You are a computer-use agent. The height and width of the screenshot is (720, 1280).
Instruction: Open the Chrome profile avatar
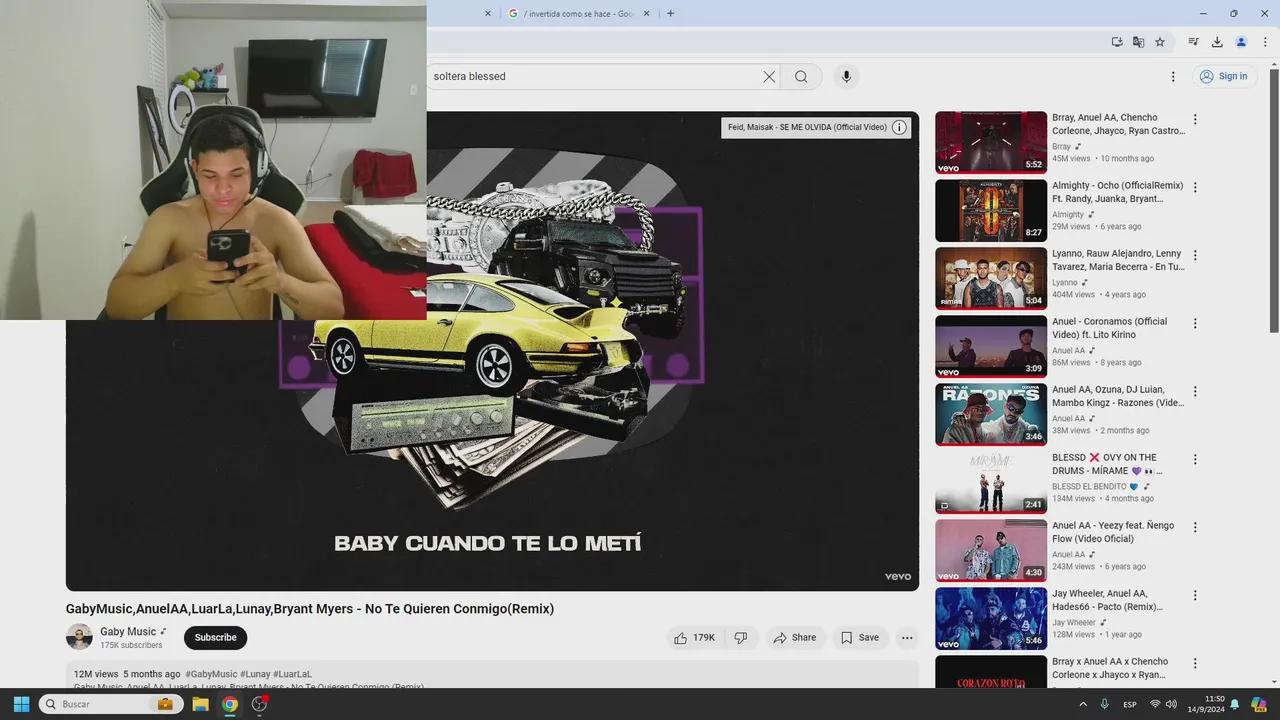click(1241, 41)
